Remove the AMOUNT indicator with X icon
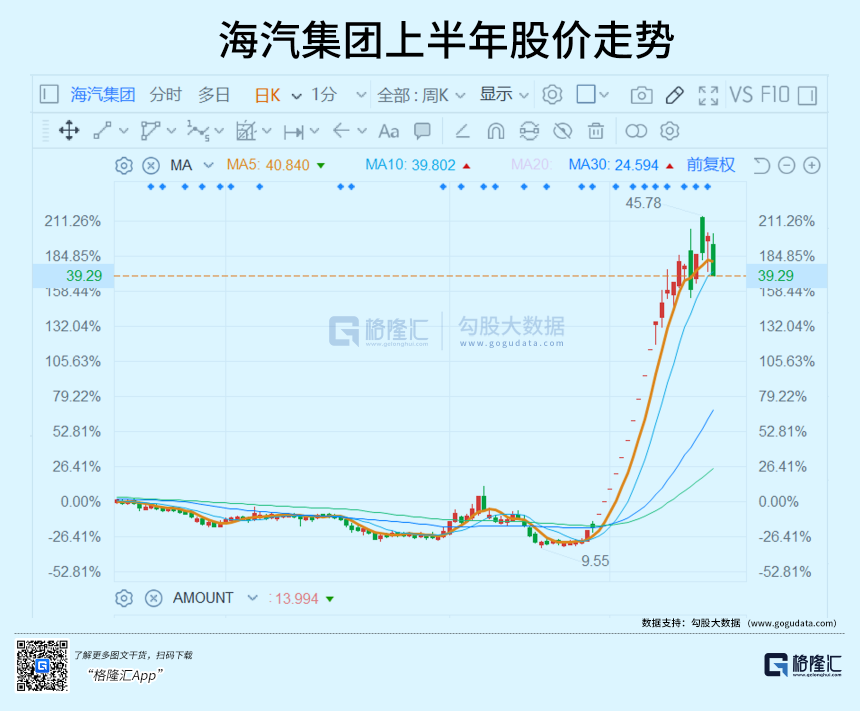This screenshot has height=711, width=860. (x=153, y=598)
